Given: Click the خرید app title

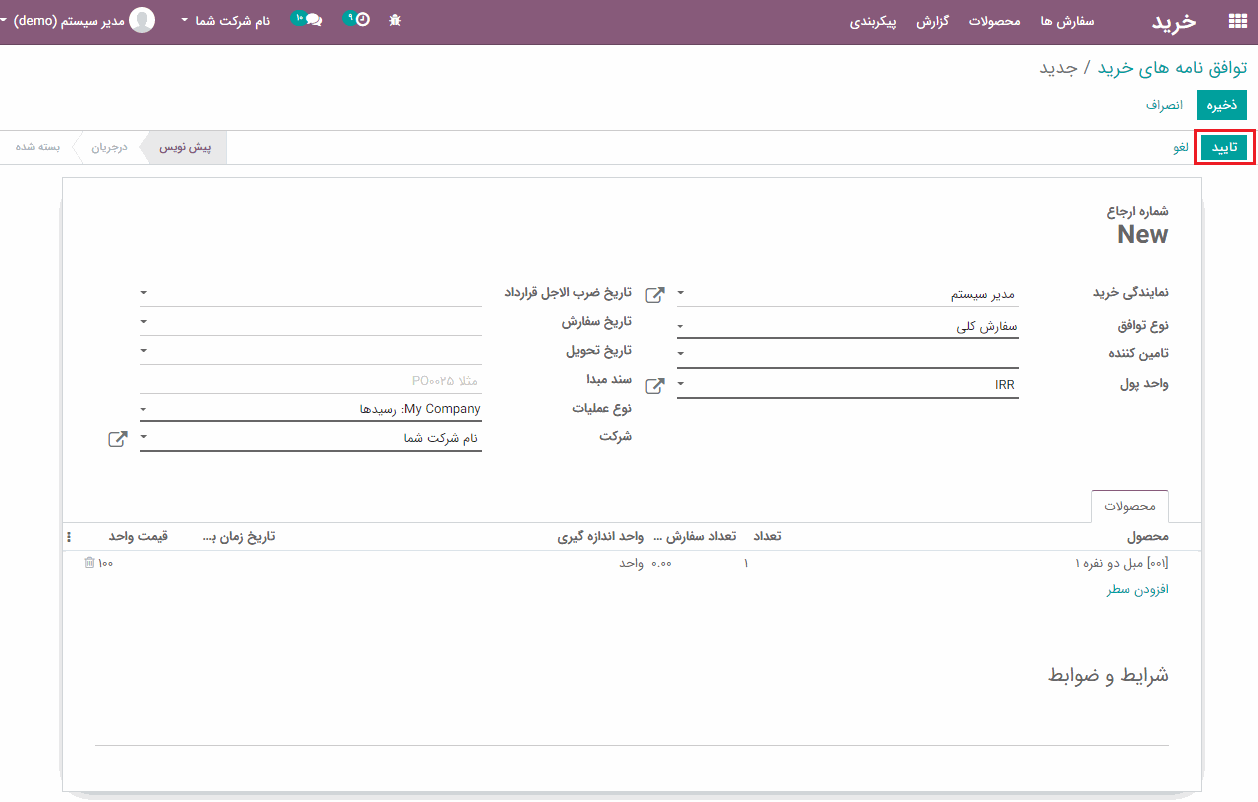Looking at the screenshot, I should (1174, 21).
